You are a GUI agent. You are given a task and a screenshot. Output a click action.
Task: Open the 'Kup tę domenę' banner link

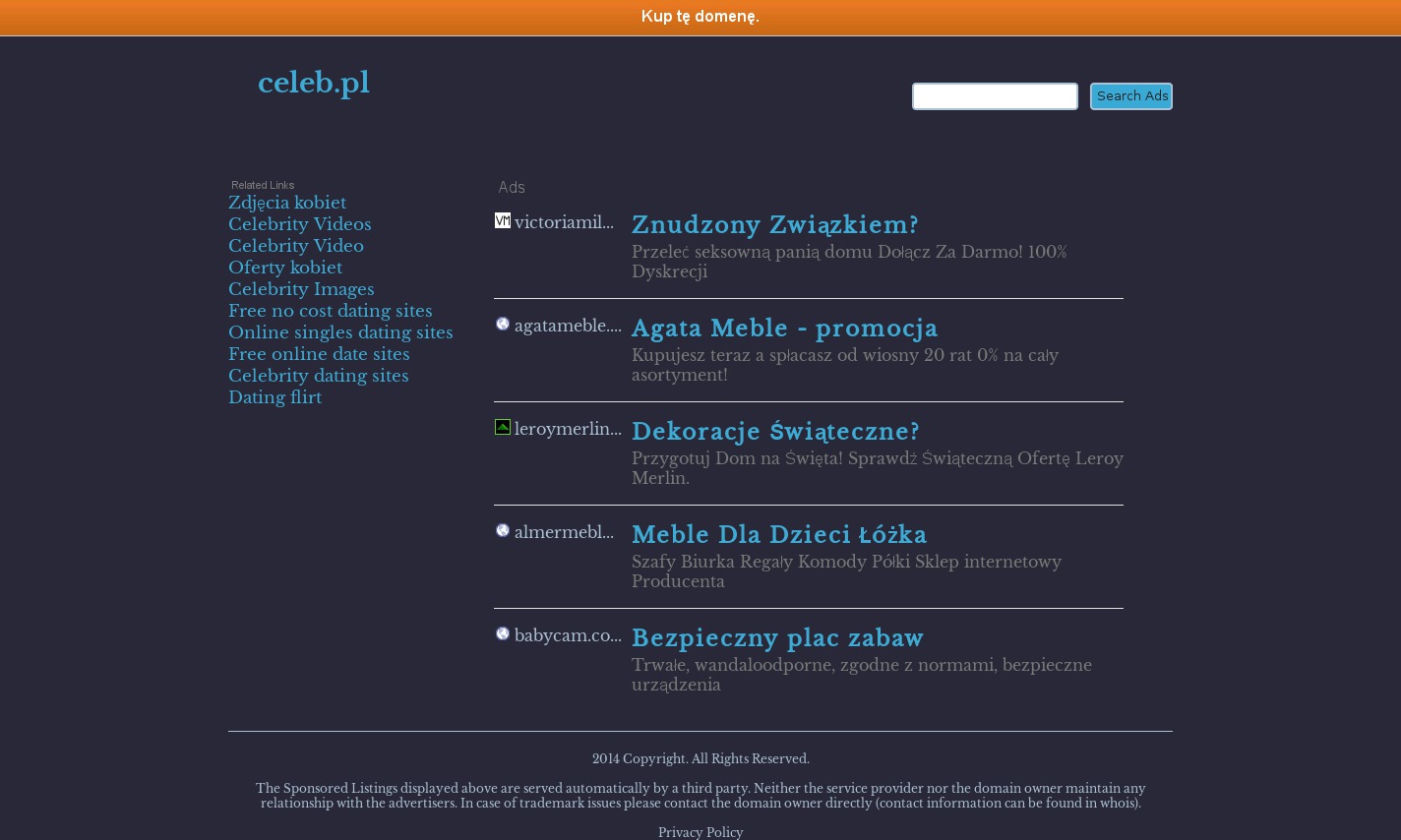point(700,17)
